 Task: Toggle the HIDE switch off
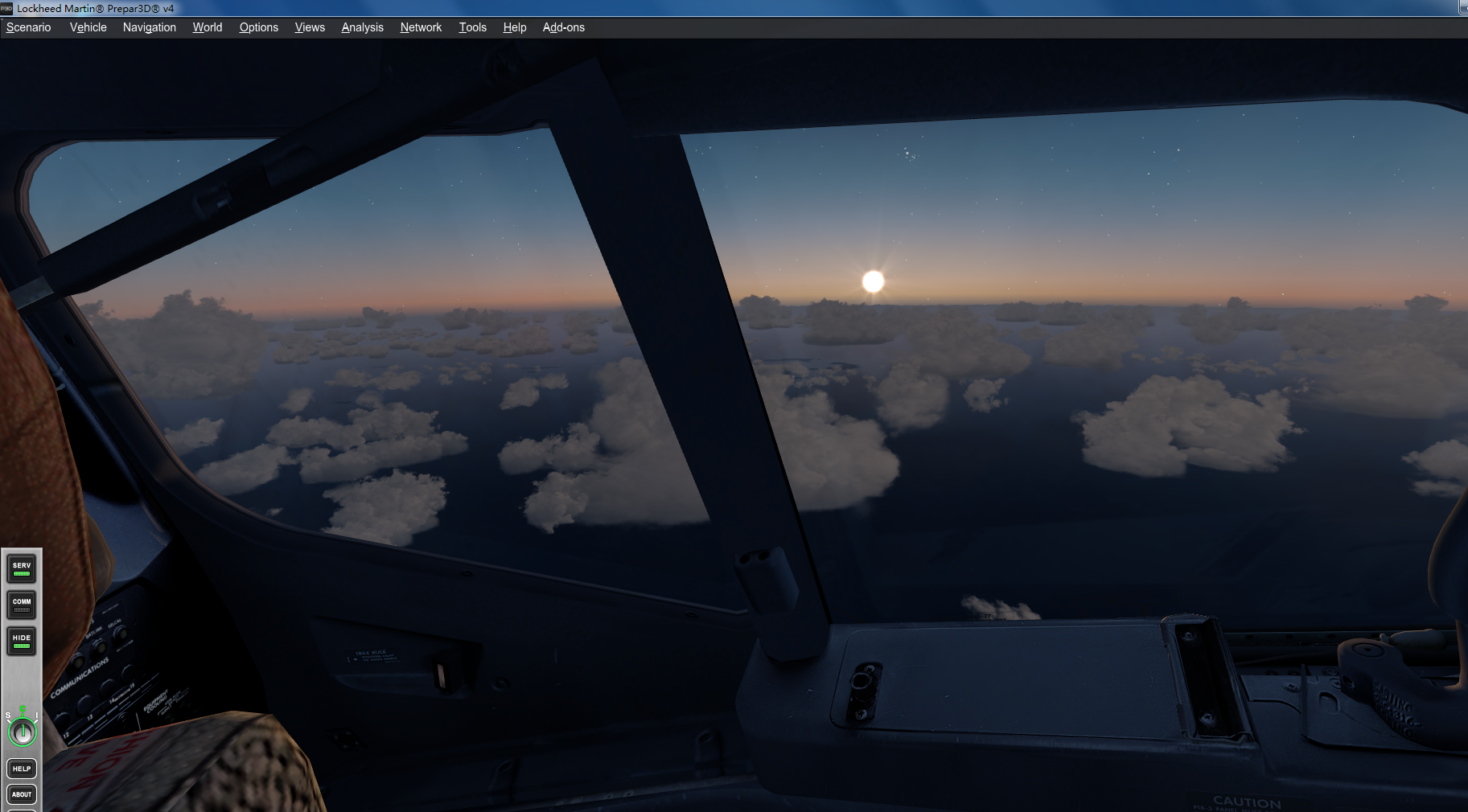pyautogui.click(x=21, y=640)
